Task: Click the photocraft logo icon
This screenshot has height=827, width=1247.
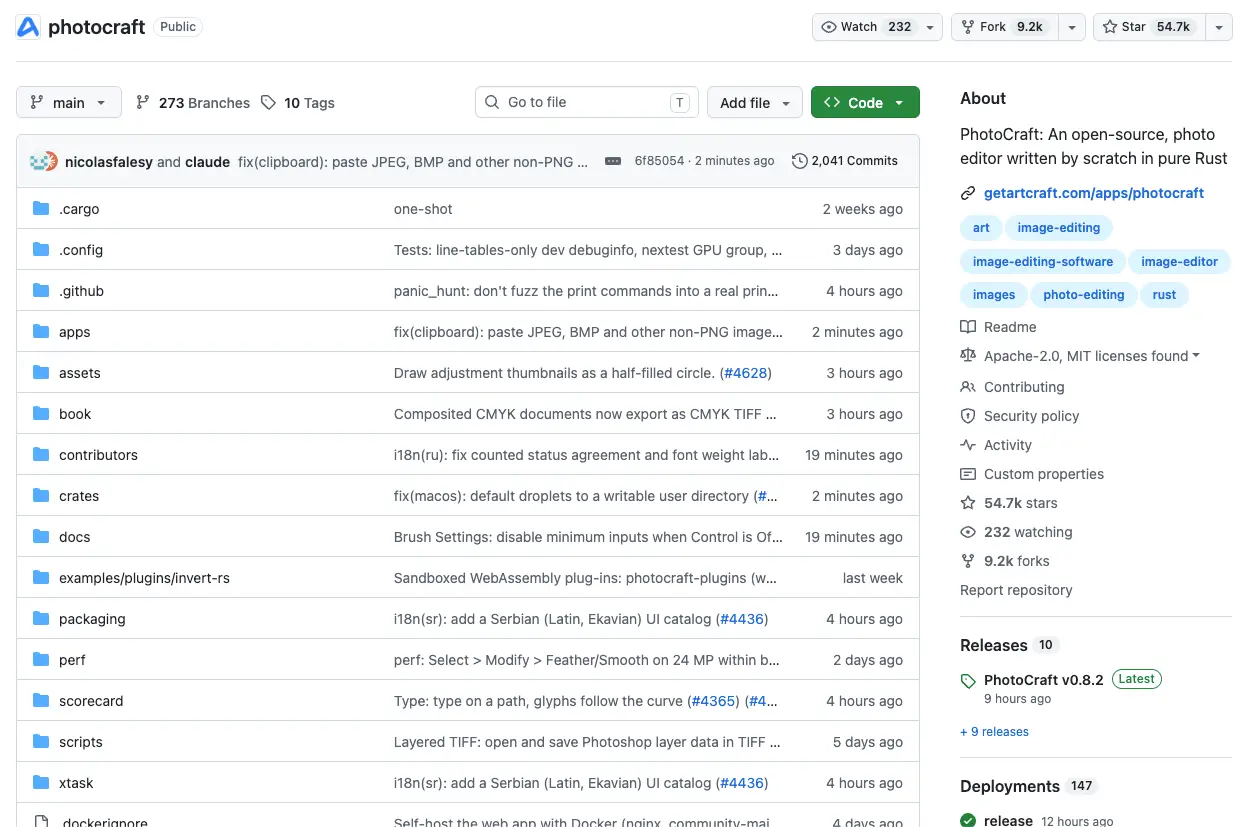Action: [x=28, y=27]
